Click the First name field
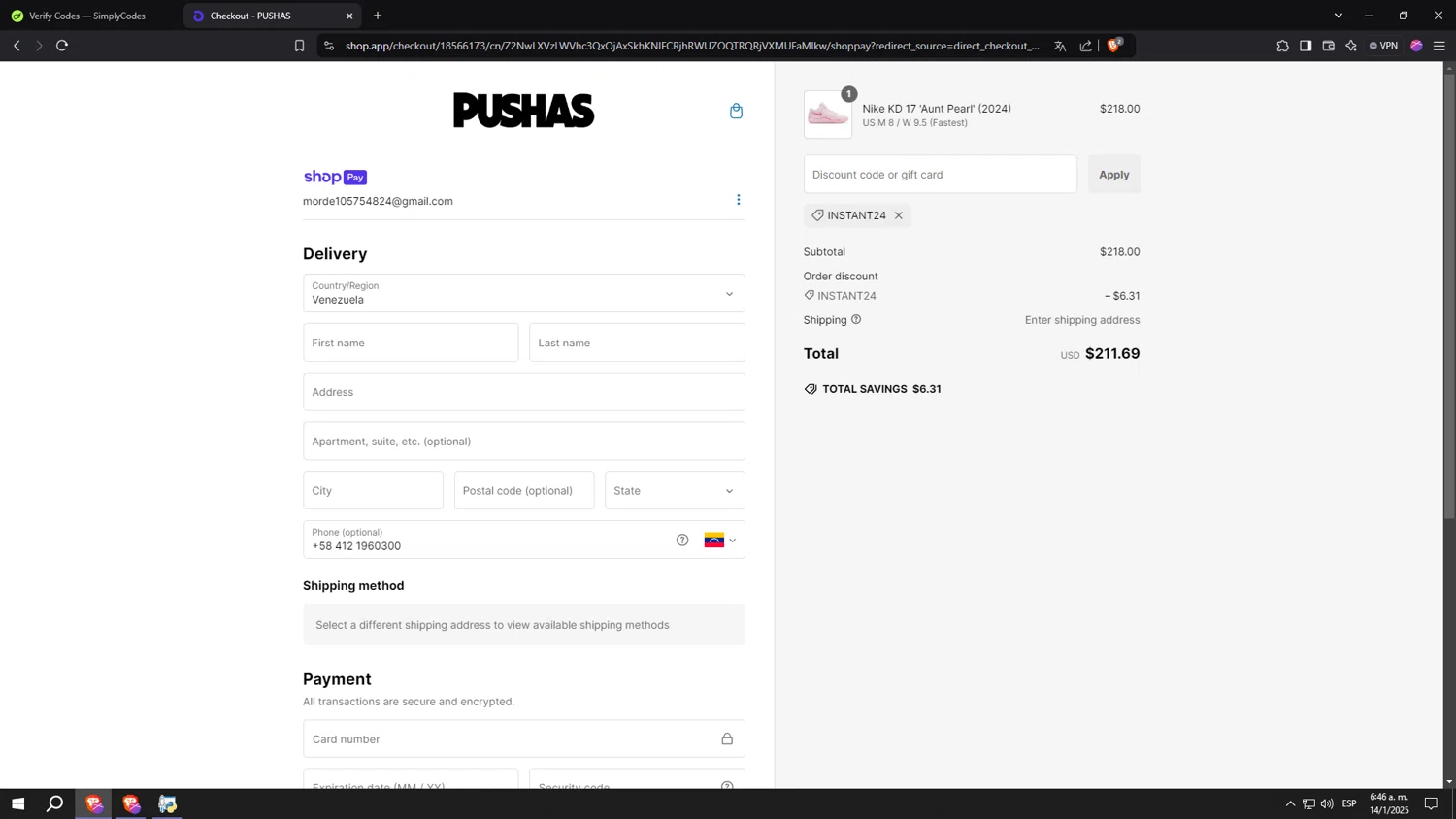This screenshot has width=1456, height=819. [411, 343]
